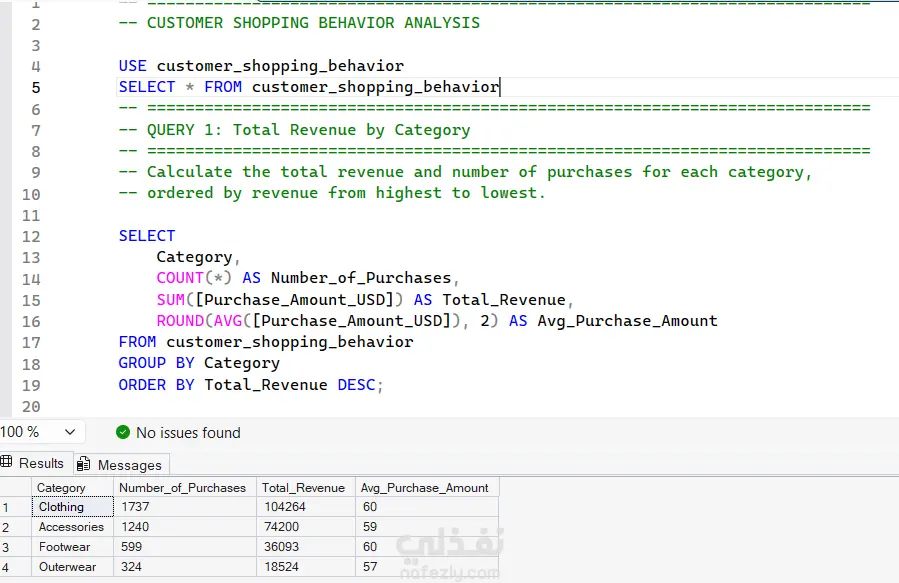
Task: Select the Total_Revenue column header
Action: coord(303,488)
